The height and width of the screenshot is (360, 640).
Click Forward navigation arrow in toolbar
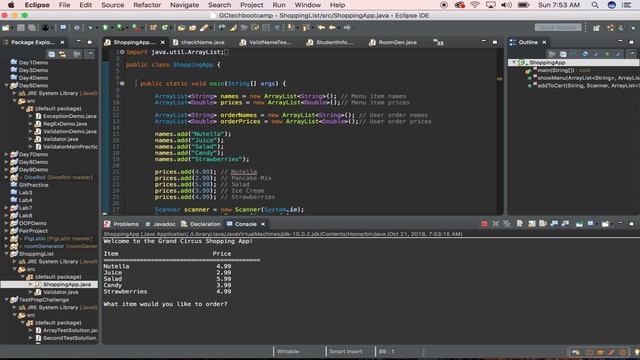pyautogui.click(x=347, y=27)
